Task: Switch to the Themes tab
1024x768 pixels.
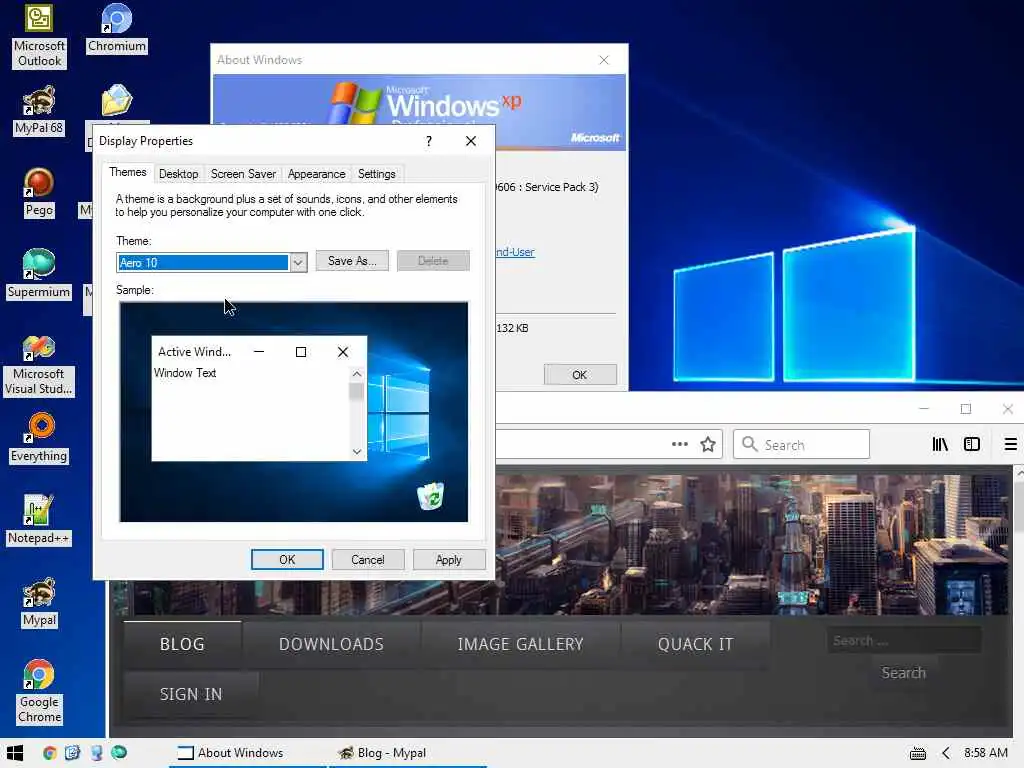Action: pos(128,172)
